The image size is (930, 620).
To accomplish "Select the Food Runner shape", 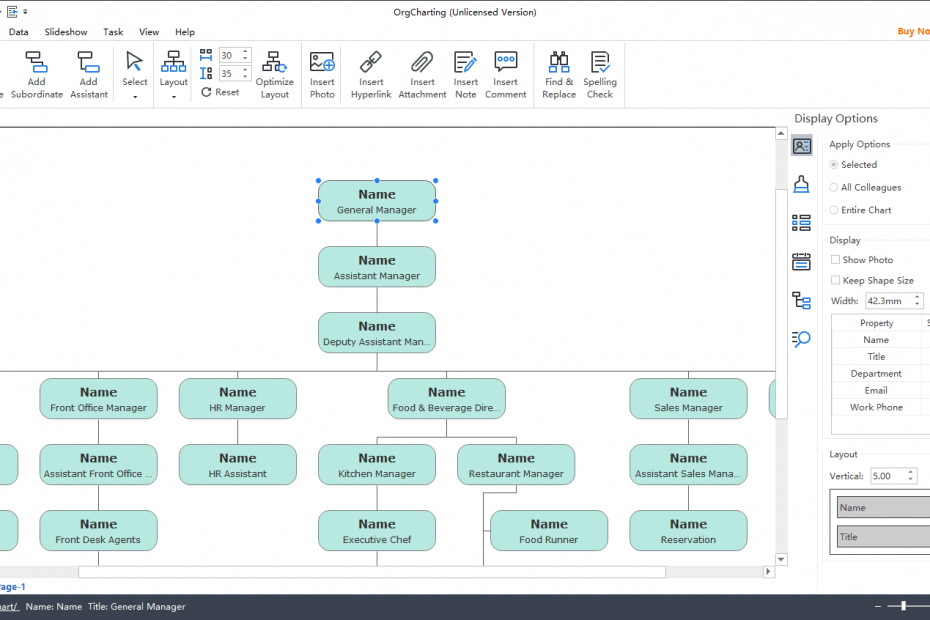I will pyautogui.click(x=549, y=530).
